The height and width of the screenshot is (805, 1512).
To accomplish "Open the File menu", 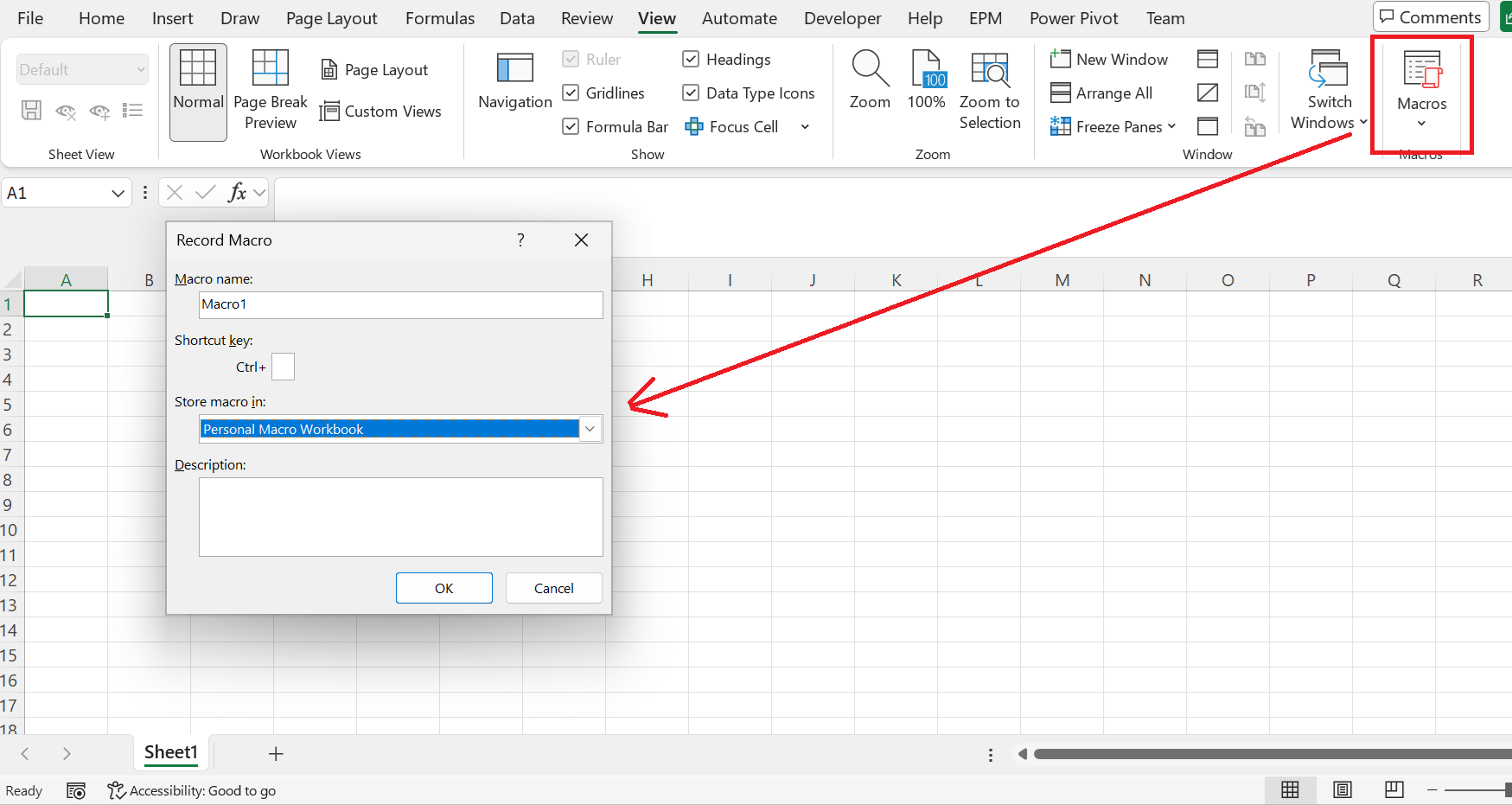I will (x=30, y=18).
